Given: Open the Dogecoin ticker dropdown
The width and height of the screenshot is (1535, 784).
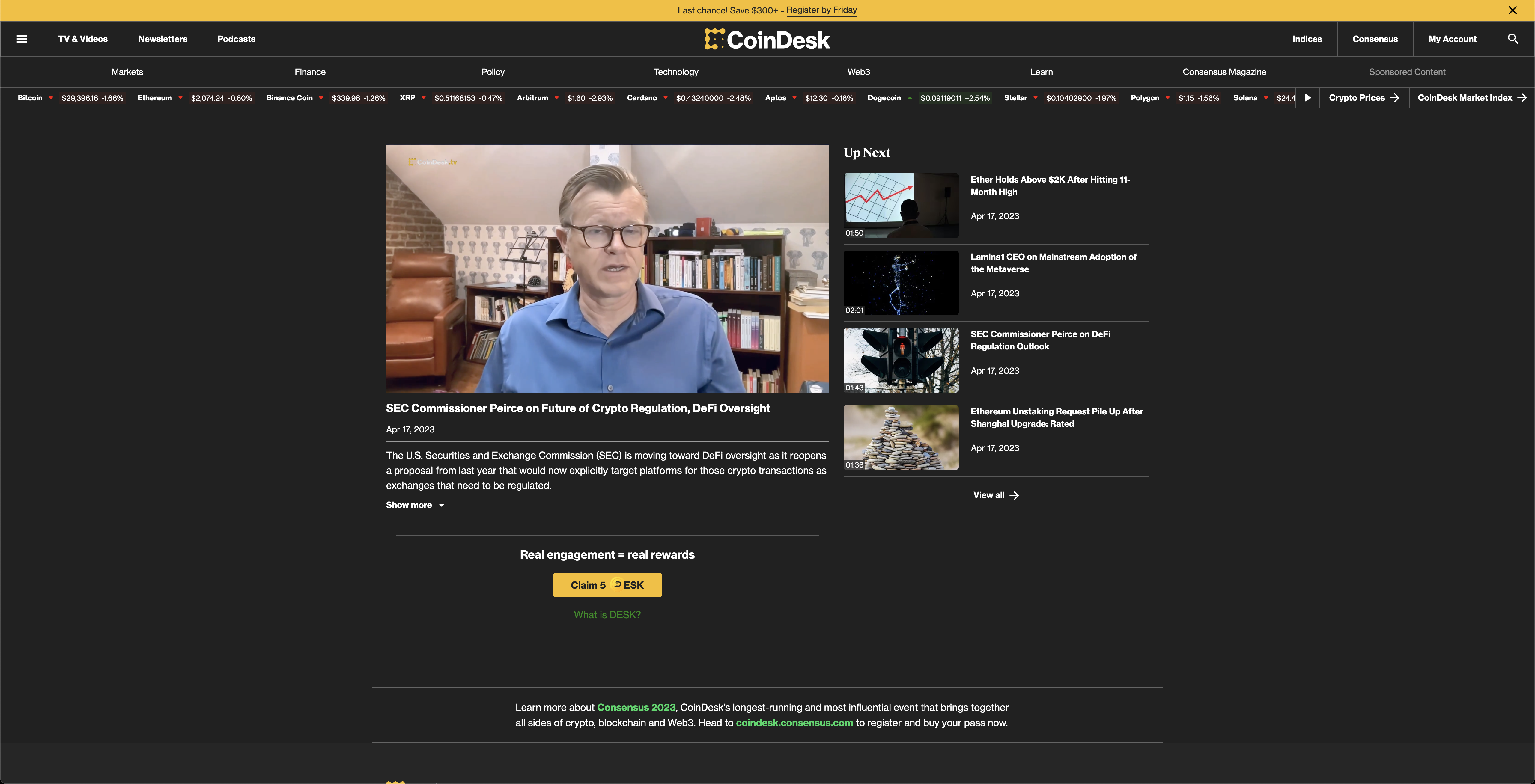Looking at the screenshot, I should point(910,98).
